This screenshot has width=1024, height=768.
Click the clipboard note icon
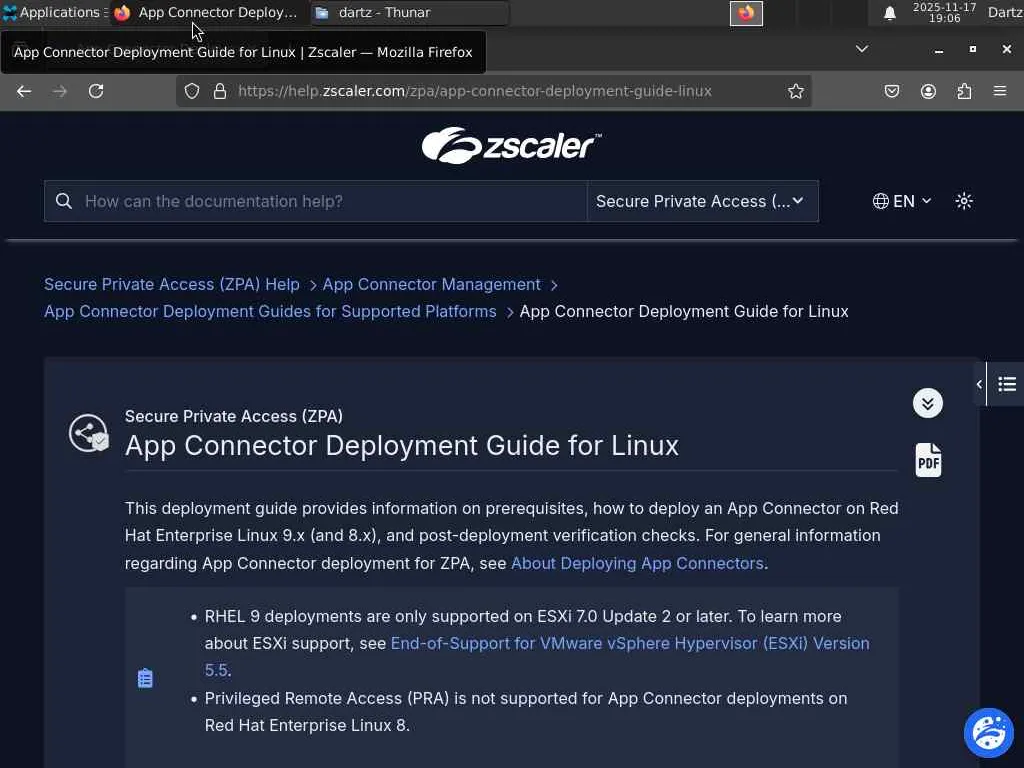145,679
